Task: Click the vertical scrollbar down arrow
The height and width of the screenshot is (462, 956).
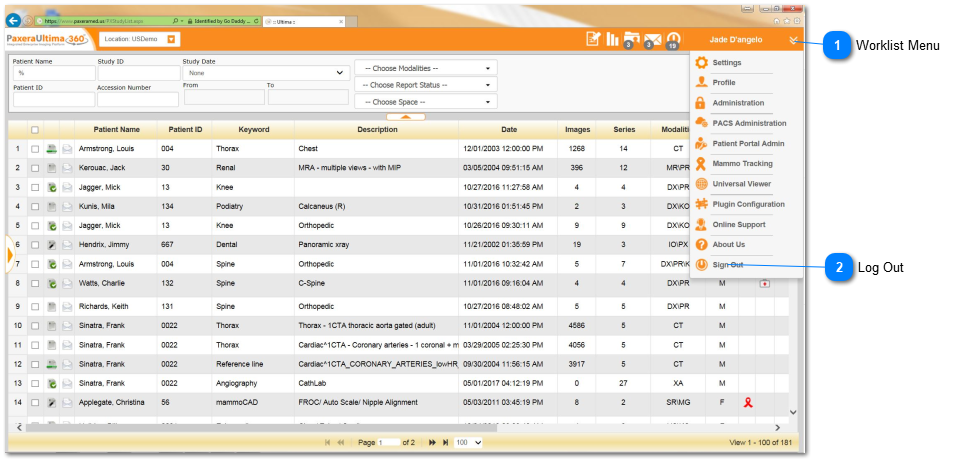Action: pos(793,412)
